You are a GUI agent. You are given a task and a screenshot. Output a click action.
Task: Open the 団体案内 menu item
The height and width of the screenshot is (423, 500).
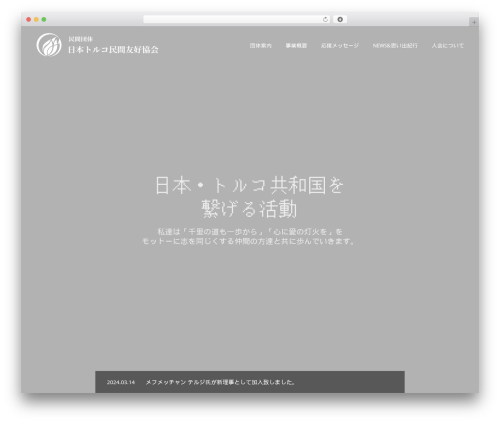pyautogui.click(x=261, y=46)
